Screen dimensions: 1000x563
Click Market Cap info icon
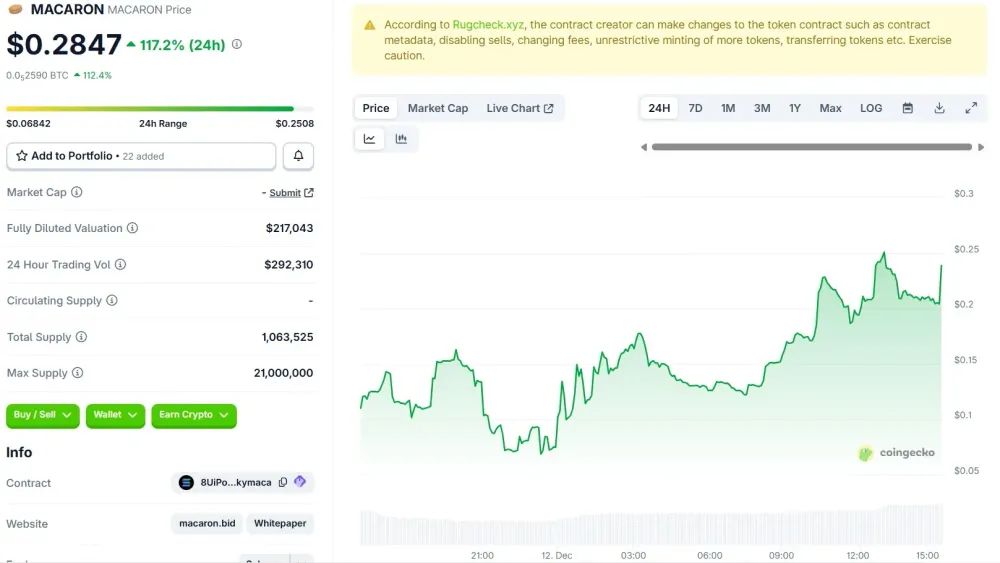(77, 192)
